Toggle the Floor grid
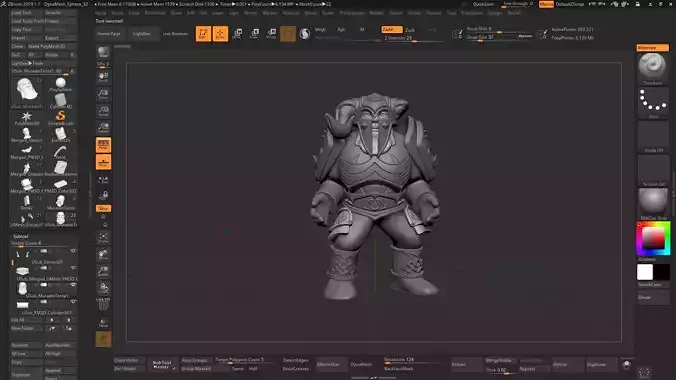 click(103, 162)
